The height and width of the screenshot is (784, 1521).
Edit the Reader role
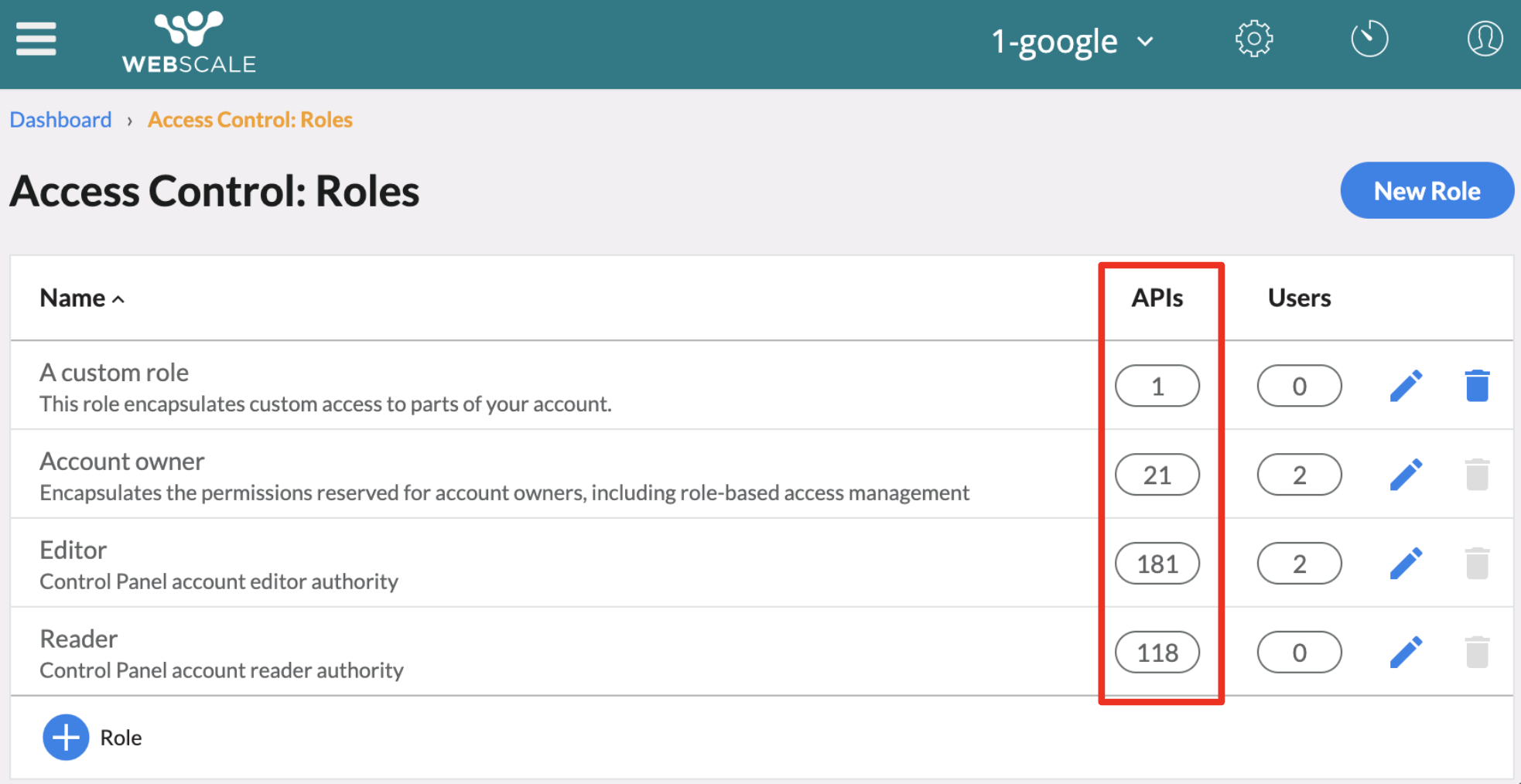(1406, 653)
